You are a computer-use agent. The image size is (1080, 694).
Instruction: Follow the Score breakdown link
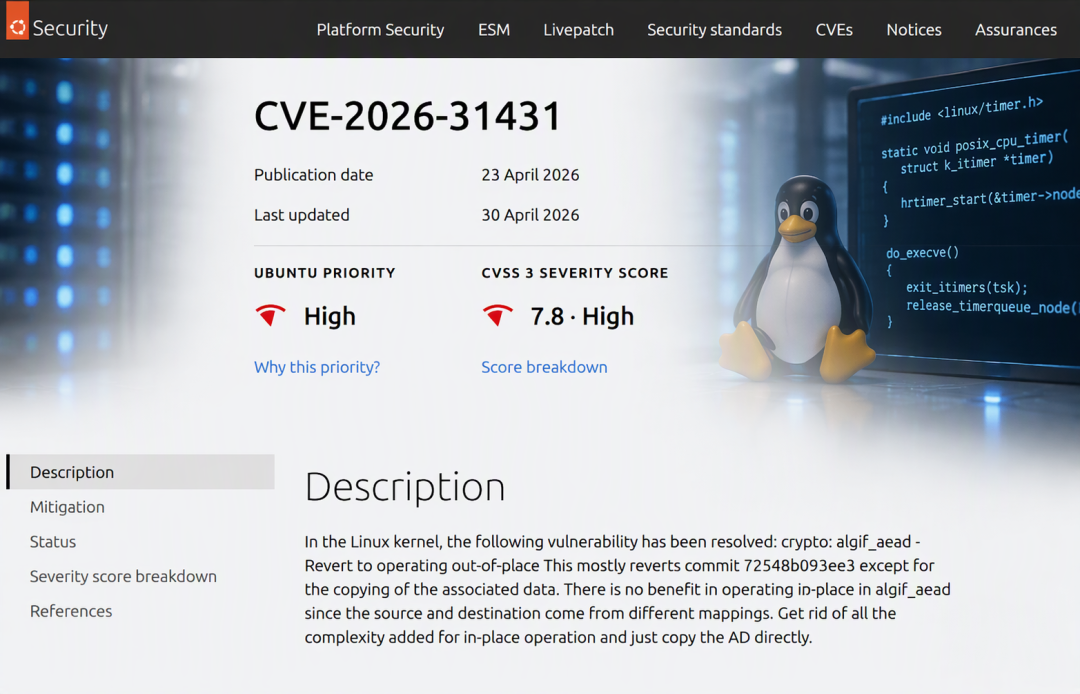[x=544, y=367]
